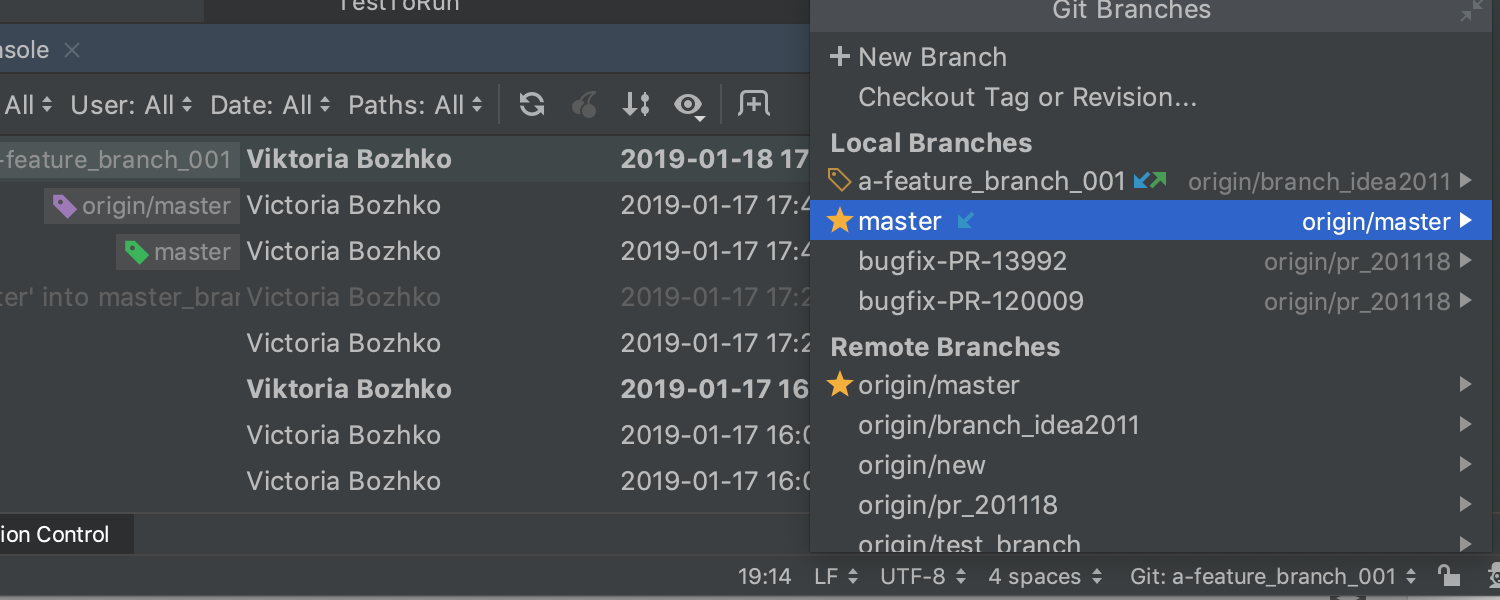
Task: Open the eye Quick Settings icon
Action: 689,105
